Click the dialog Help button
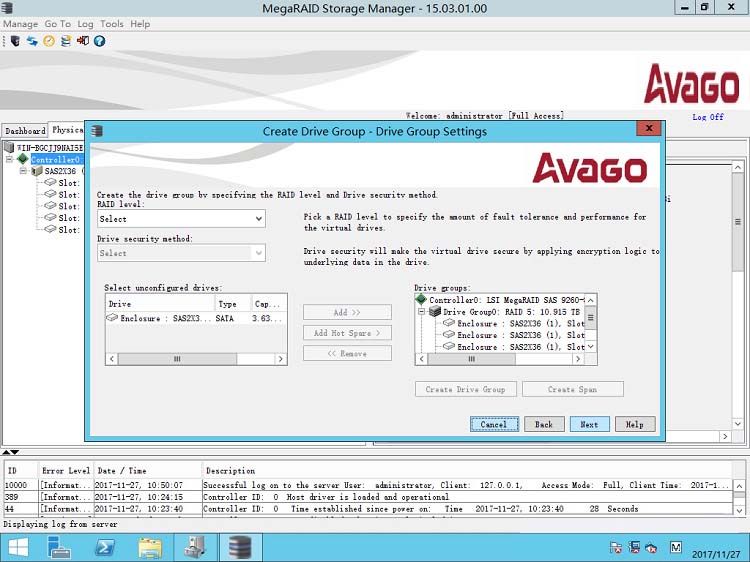Viewport: 750px width, 562px height. (x=635, y=424)
